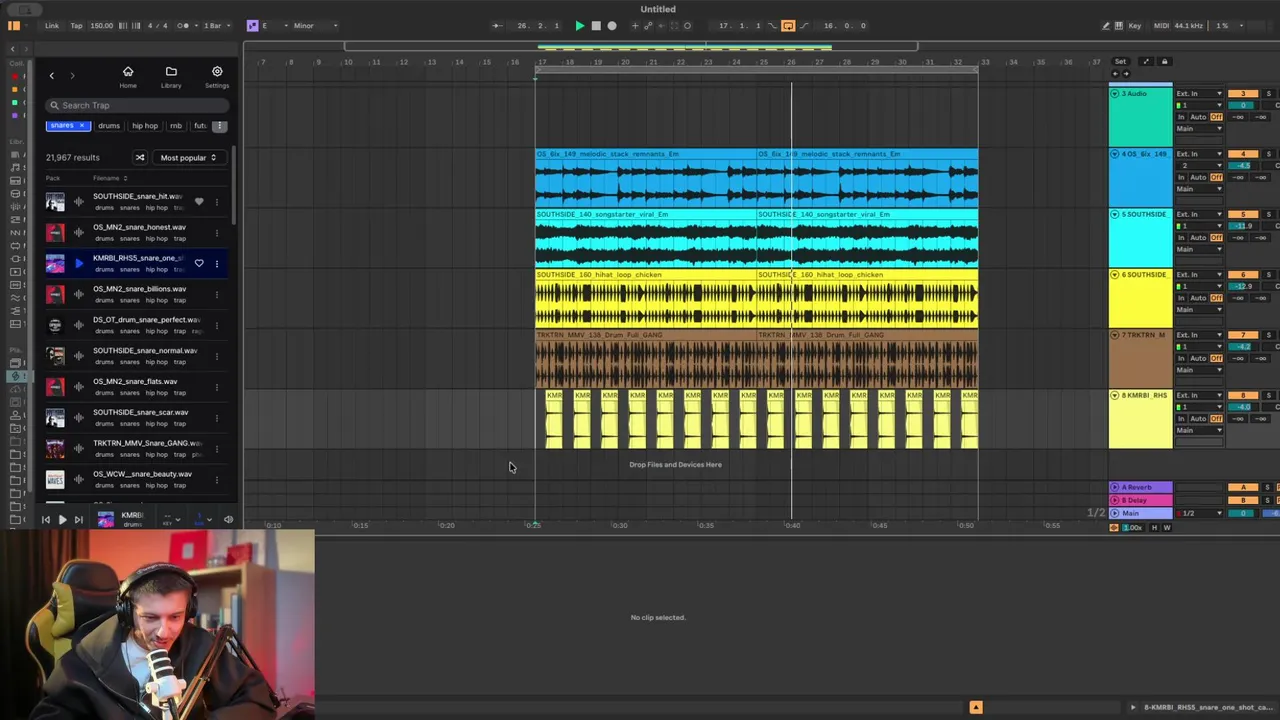Solo the 4 OS_6ix_149 track
This screenshot has width=1280, height=720.
[1269, 154]
